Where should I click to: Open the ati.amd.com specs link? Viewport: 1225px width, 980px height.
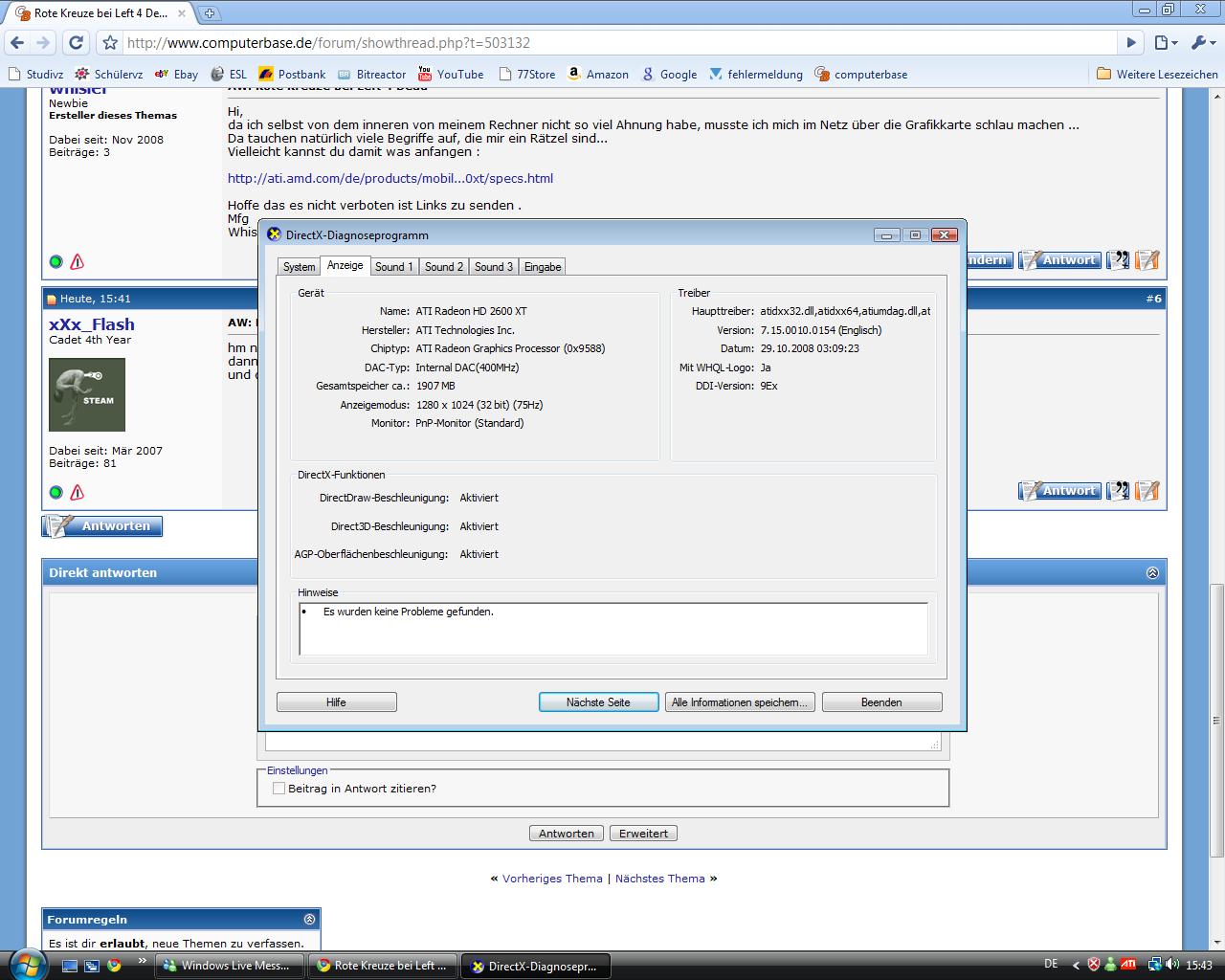click(390, 178)
